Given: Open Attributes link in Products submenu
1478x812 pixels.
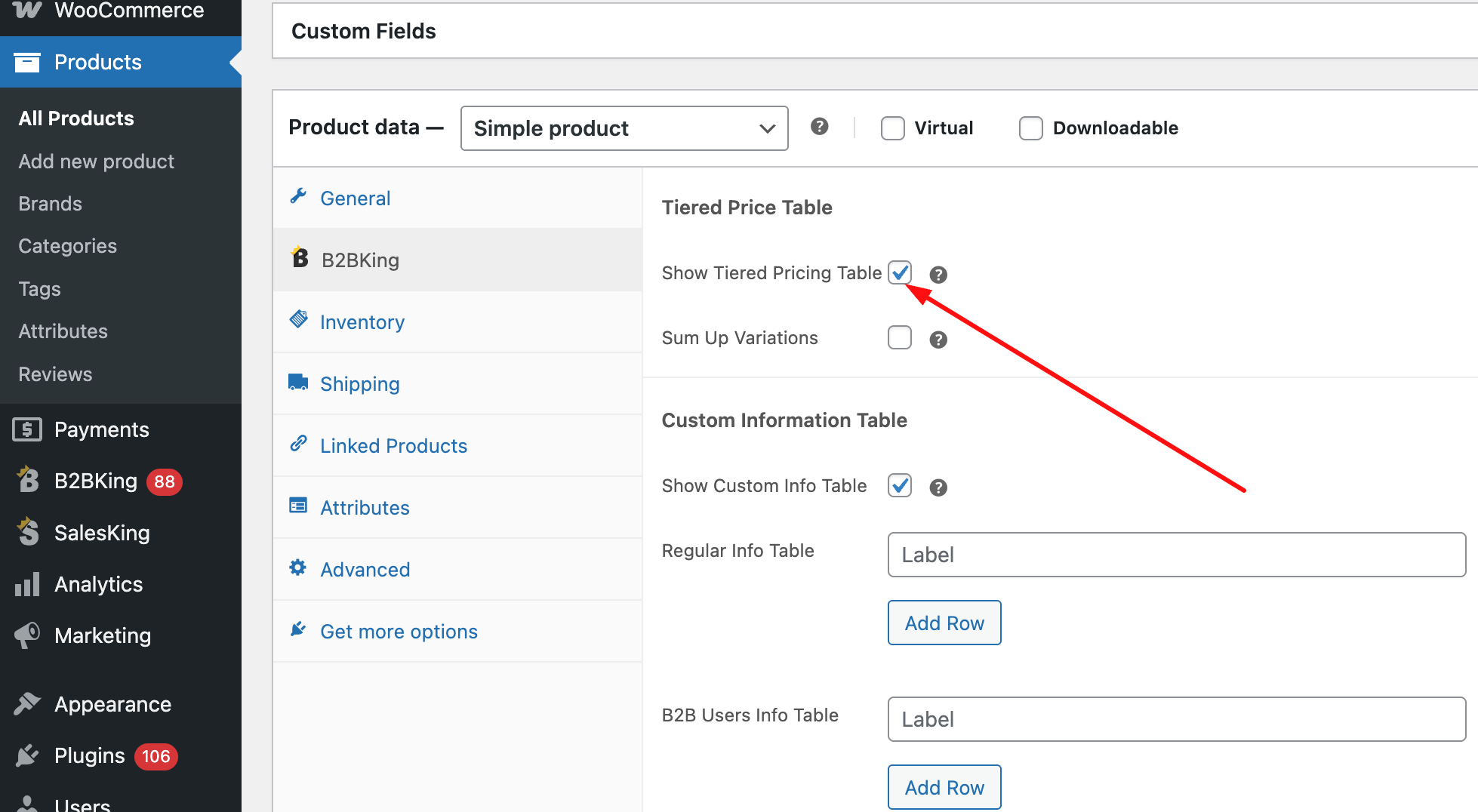Looking at the screenshot, I should coord(63,331).
